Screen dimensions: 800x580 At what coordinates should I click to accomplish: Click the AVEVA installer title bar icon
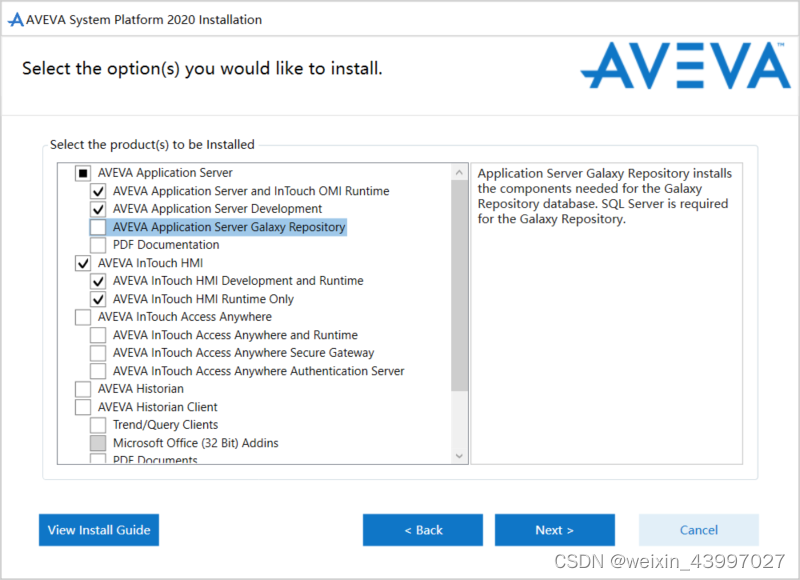click(16, 19)
